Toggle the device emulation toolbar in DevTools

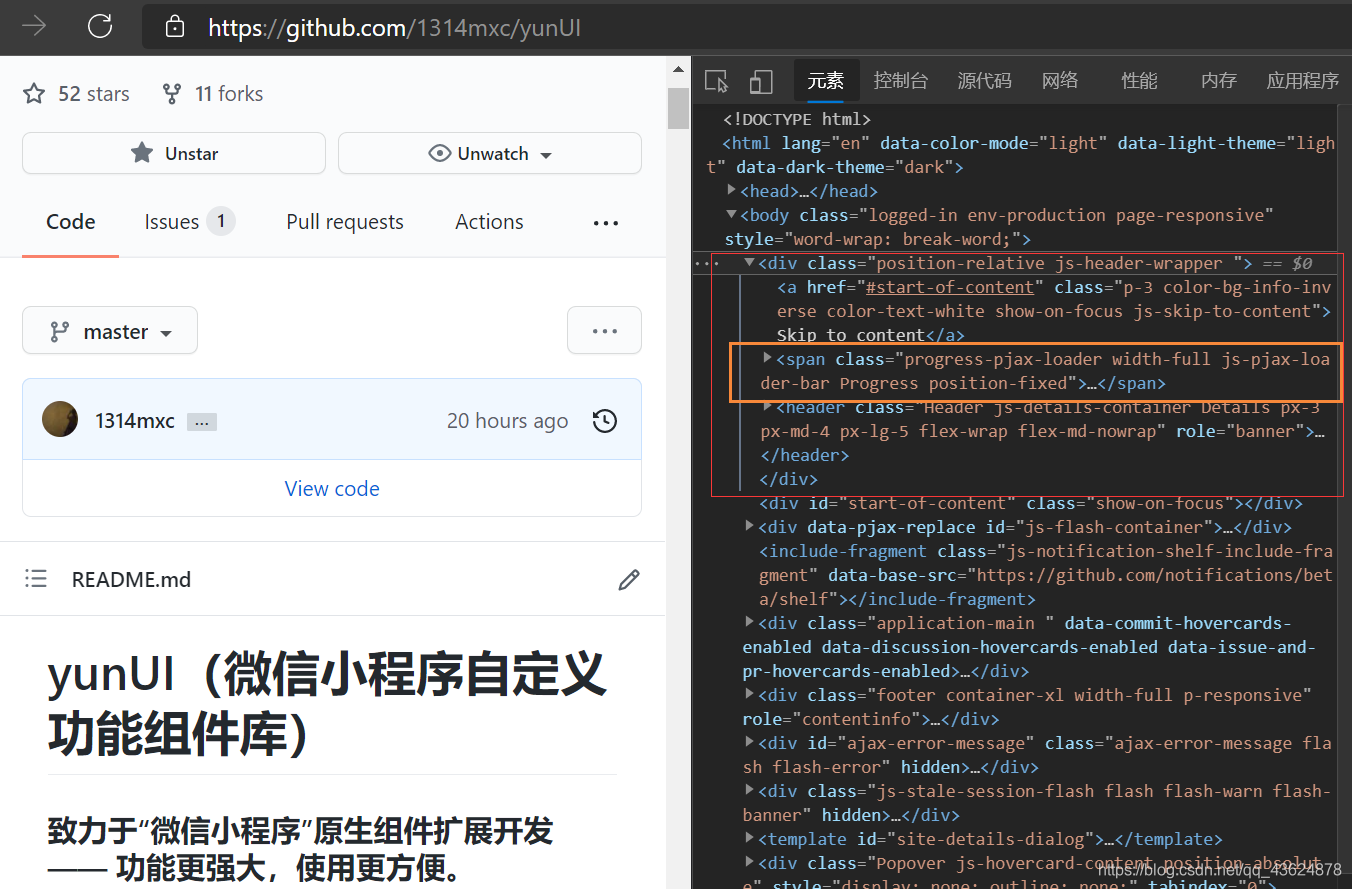[x=761, y=80]
